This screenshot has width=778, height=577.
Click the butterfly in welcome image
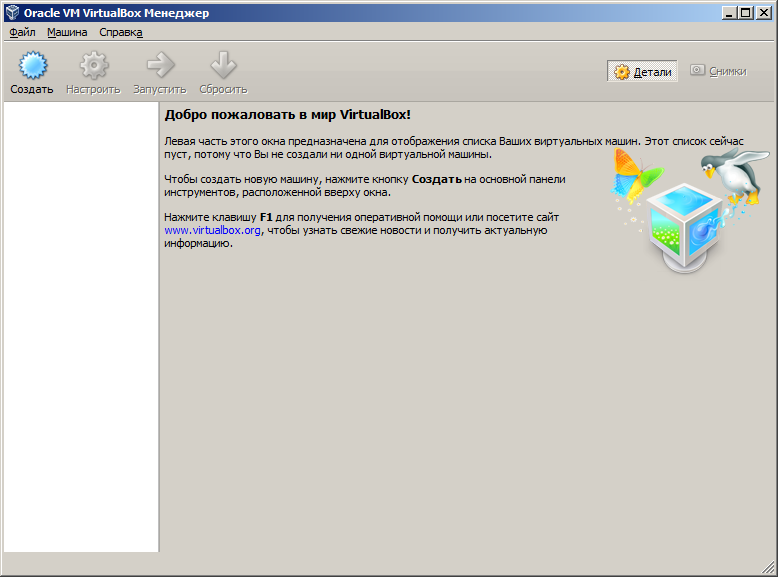point(633,173)
